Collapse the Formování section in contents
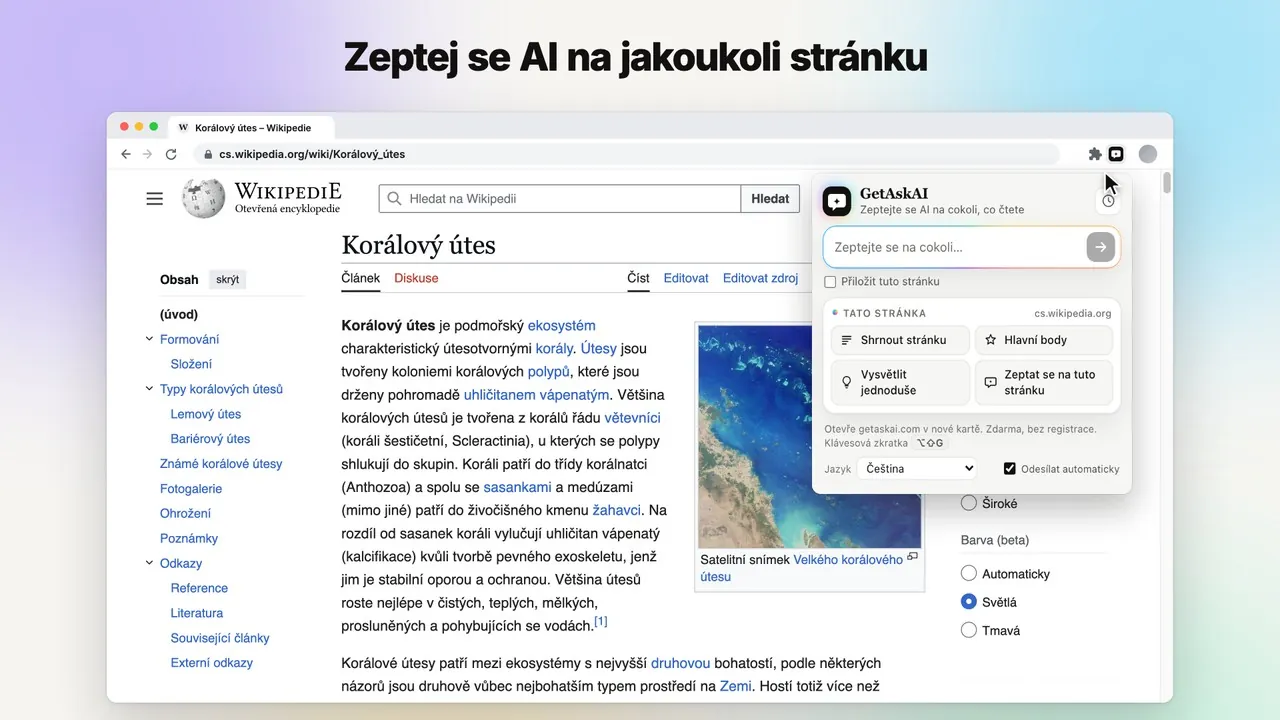 [150, 339]
